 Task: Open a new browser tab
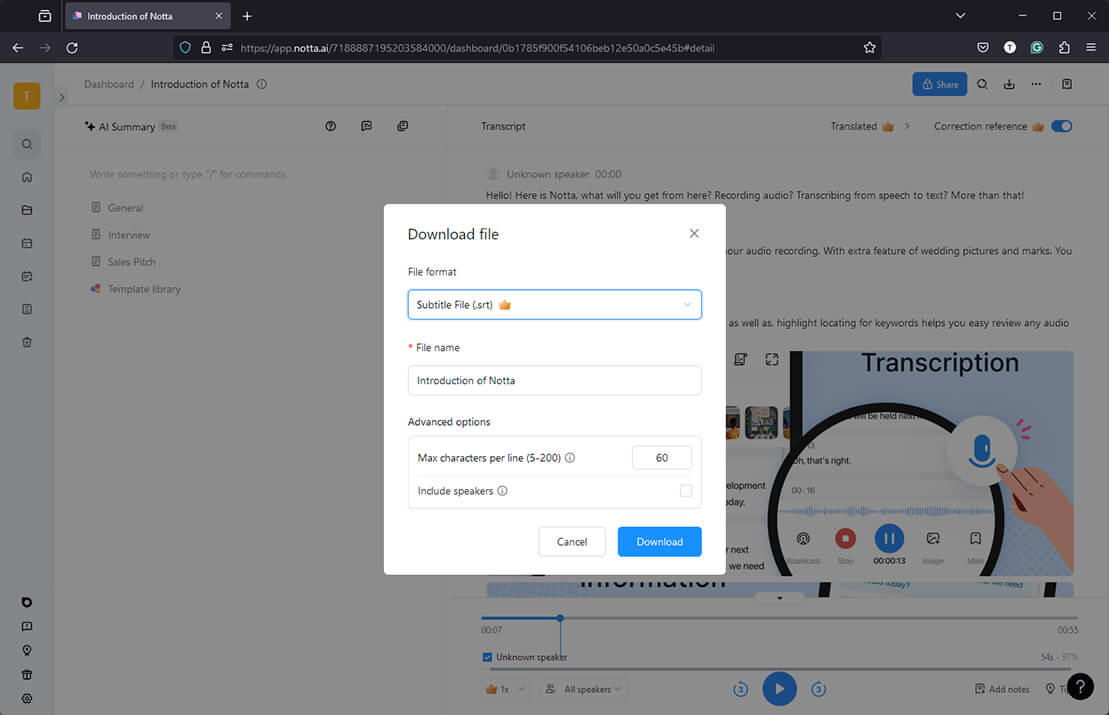click(247, 16)
